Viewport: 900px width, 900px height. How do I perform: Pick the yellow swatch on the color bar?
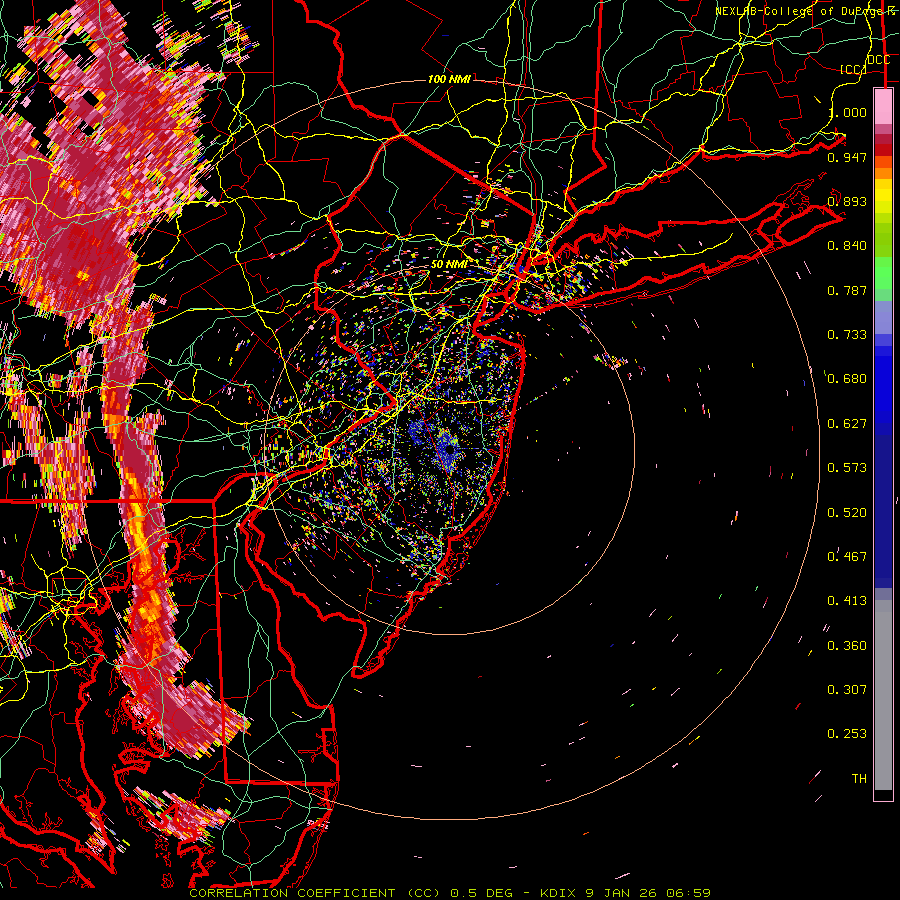tap(883, 196)
